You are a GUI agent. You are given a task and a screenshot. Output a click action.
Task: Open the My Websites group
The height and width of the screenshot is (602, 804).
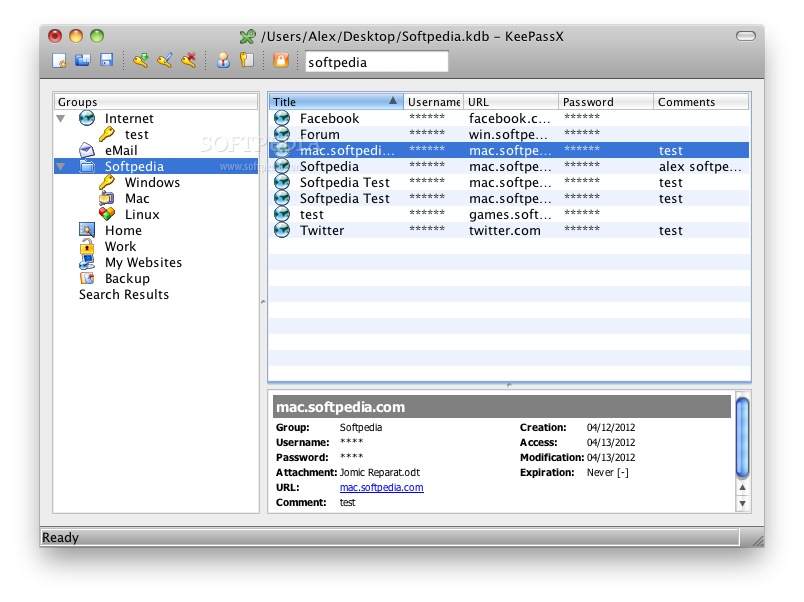click(143, 263)
